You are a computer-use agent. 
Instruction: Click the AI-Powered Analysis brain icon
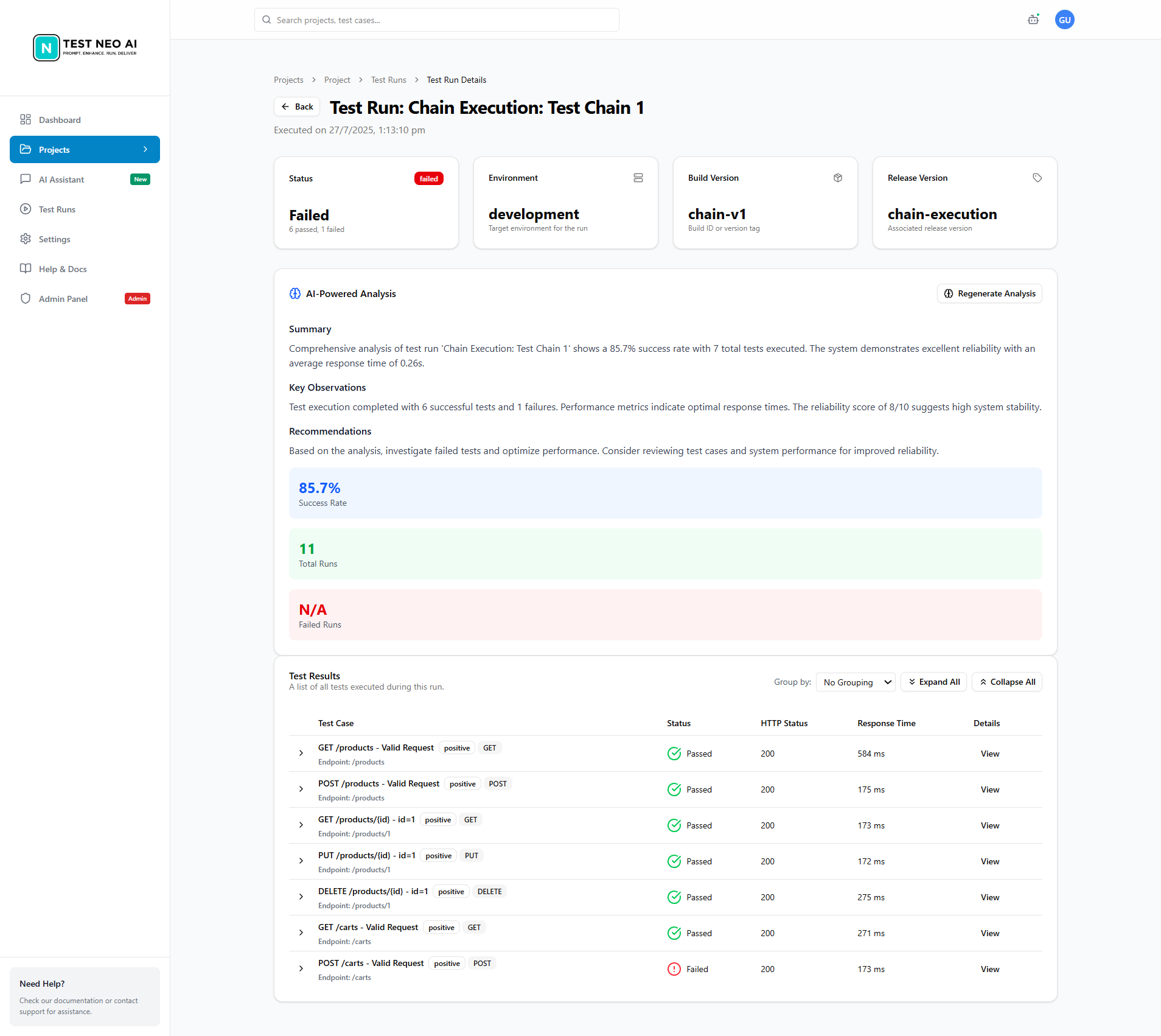pyautogui.click(x=295, y=293)
